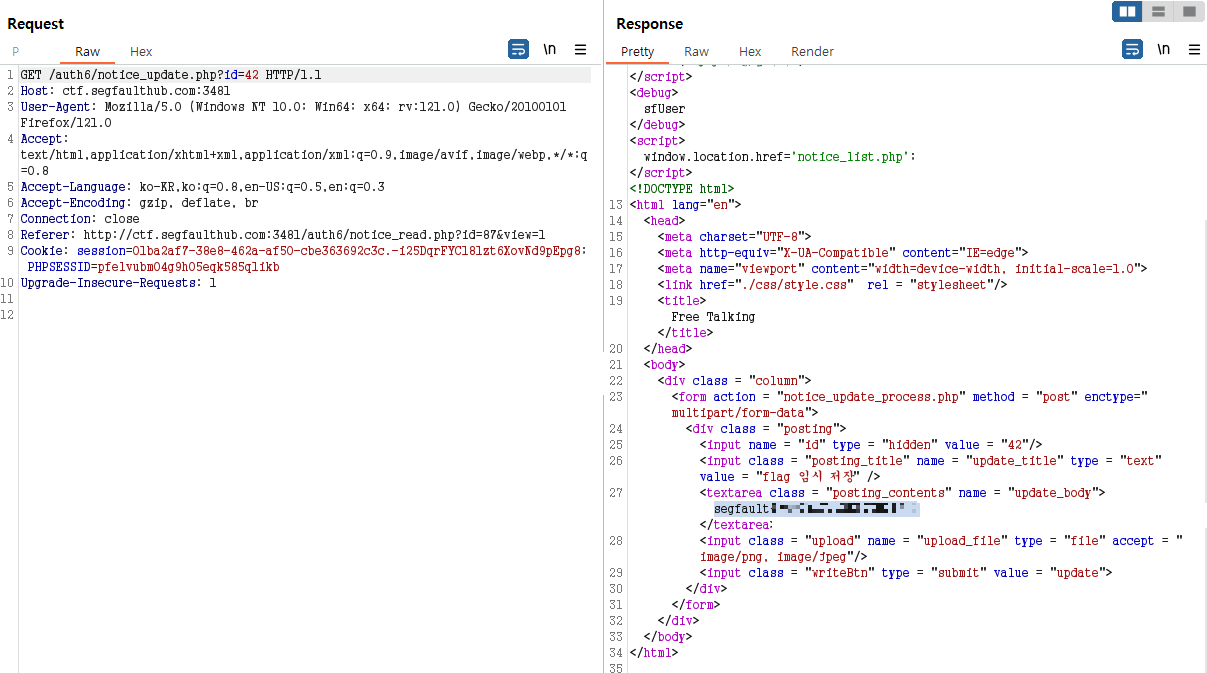Click the window.location.href script line
Viewport: 1207px width, 673px height.
(780, 157)
